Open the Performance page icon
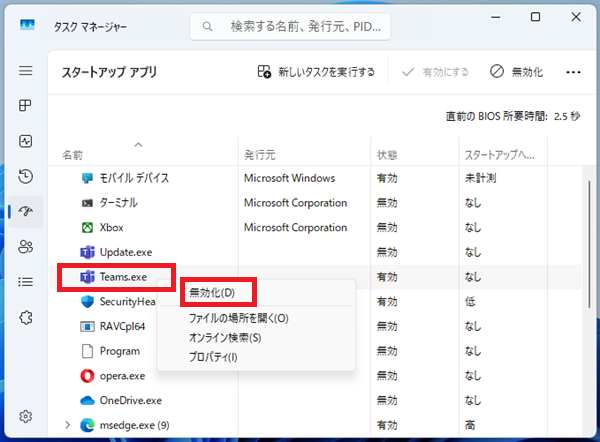 coord(26,141)
